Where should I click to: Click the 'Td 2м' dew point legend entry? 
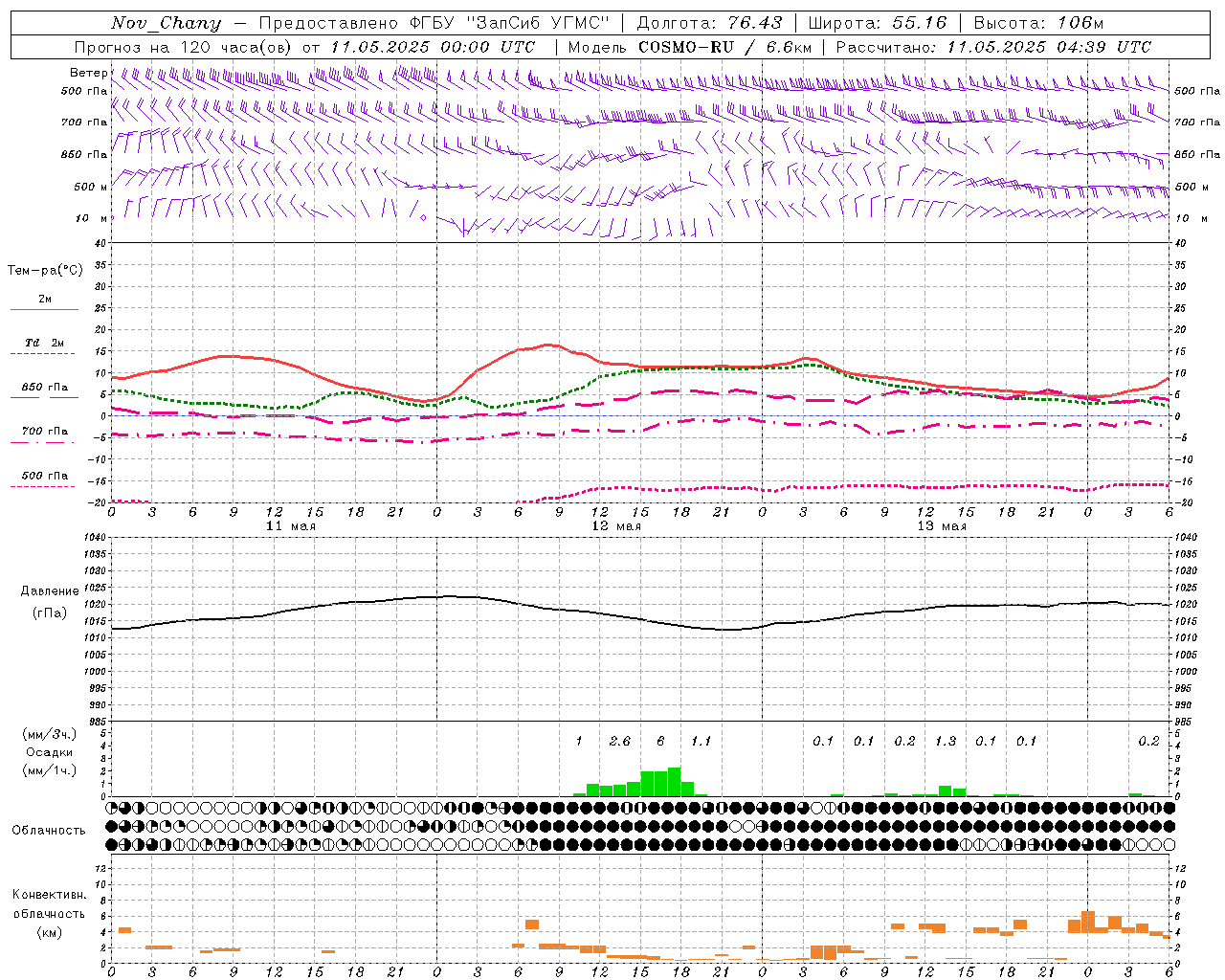[x=45, y=343]
